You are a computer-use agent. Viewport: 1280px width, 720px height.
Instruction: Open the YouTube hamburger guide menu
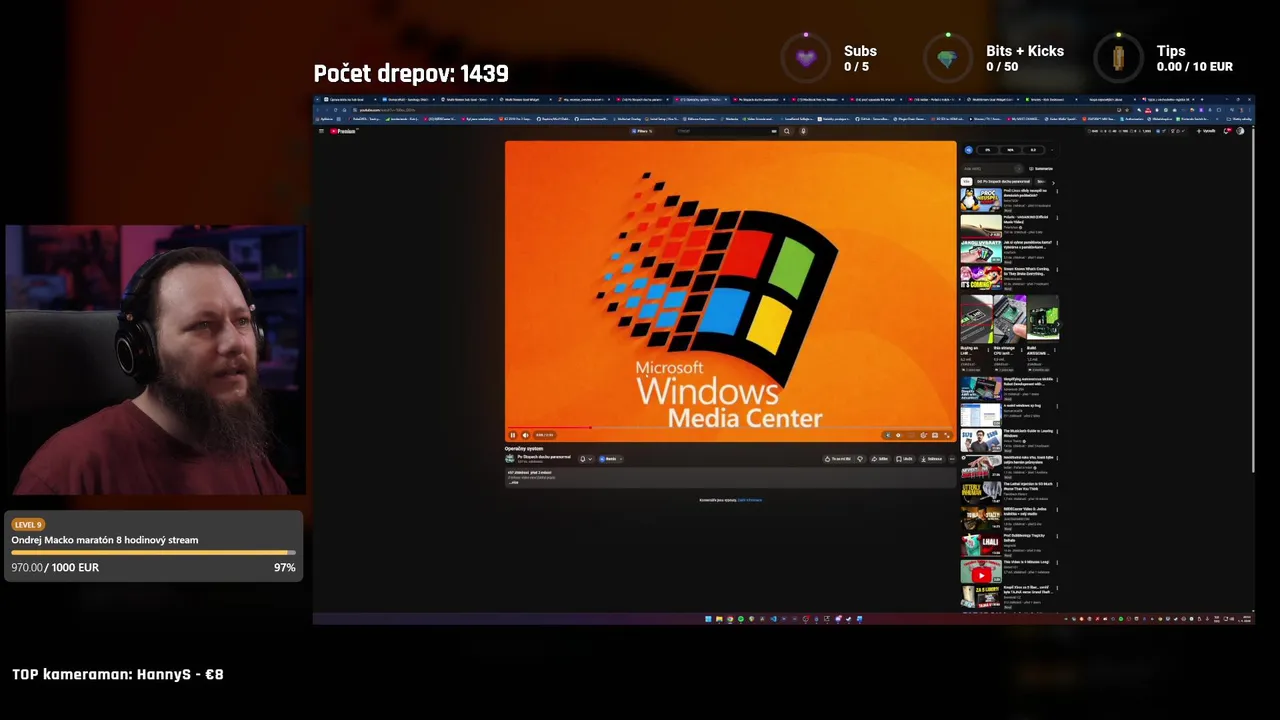[321, 131]
